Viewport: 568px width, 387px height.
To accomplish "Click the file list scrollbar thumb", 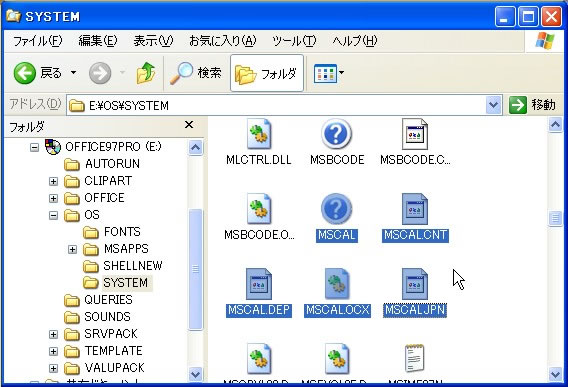I will click(x=555, y=219).
